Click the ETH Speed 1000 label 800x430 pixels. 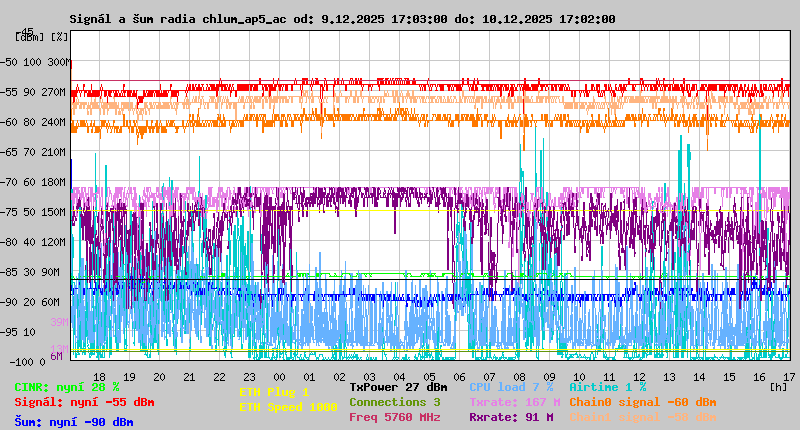(288, 407)
